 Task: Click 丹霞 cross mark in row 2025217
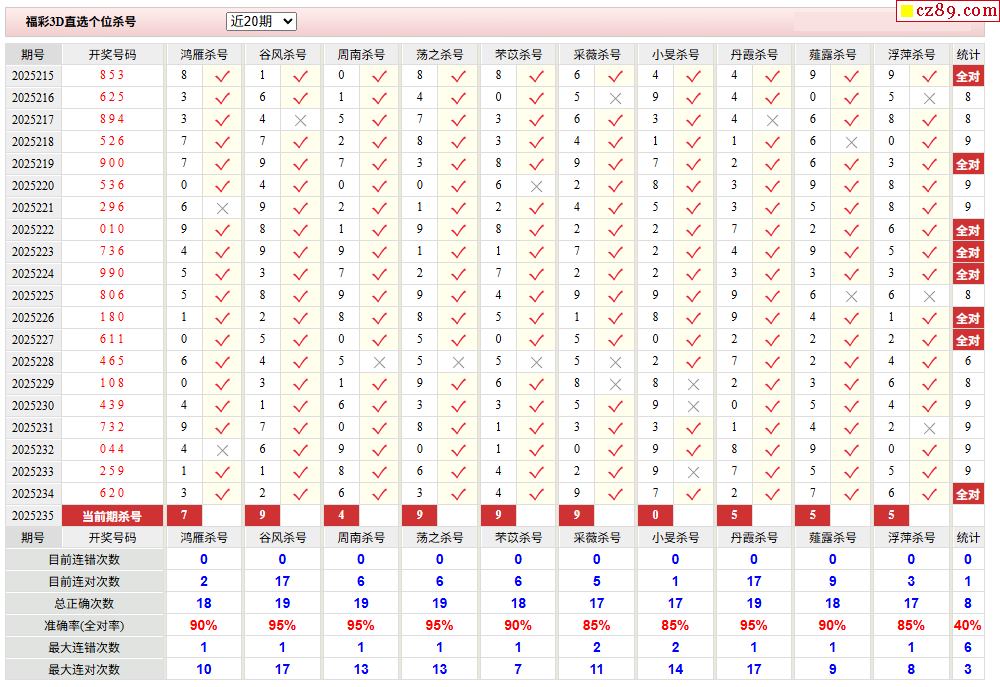772,121
